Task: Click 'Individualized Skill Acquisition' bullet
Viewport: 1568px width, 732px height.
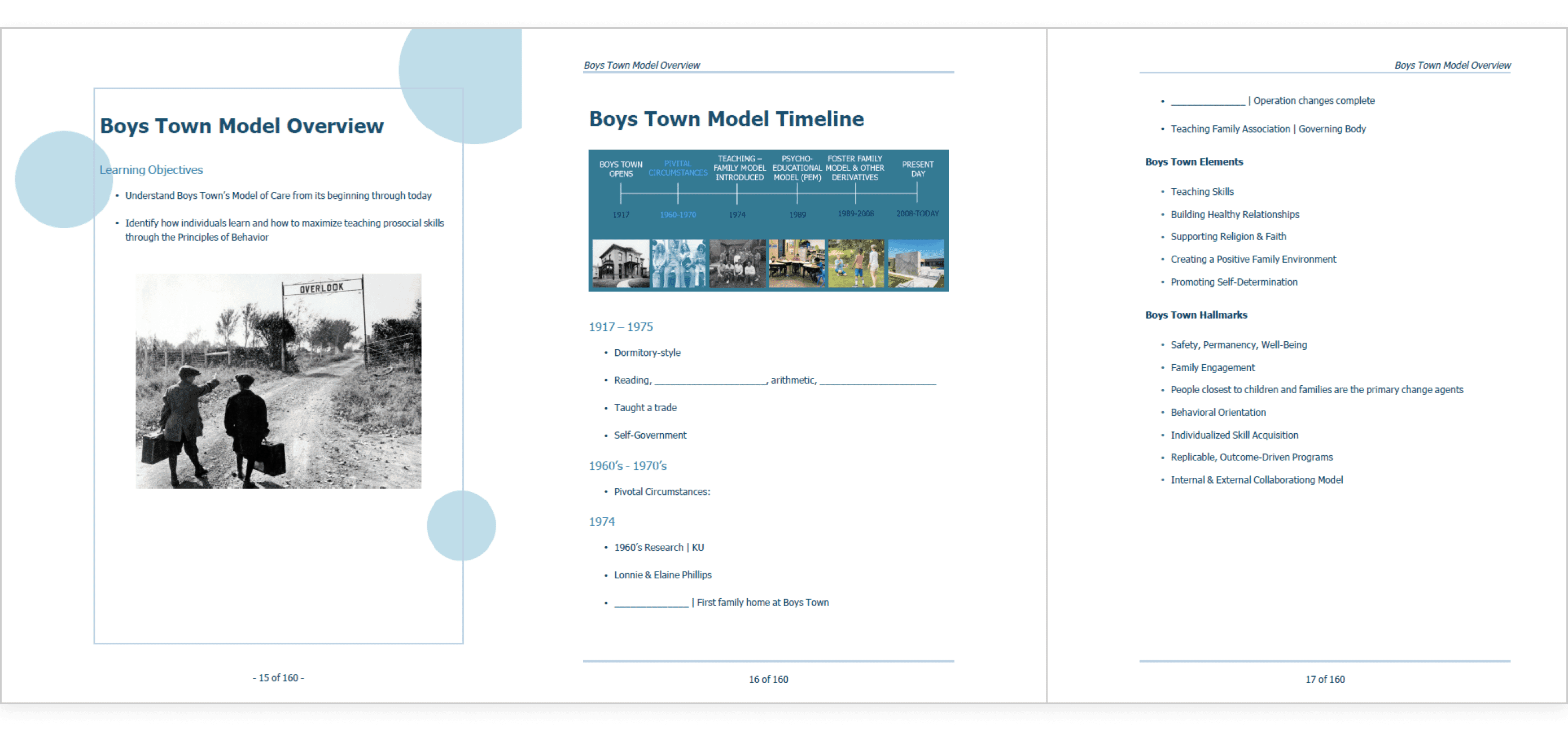Action: (x=1234, y=435)
